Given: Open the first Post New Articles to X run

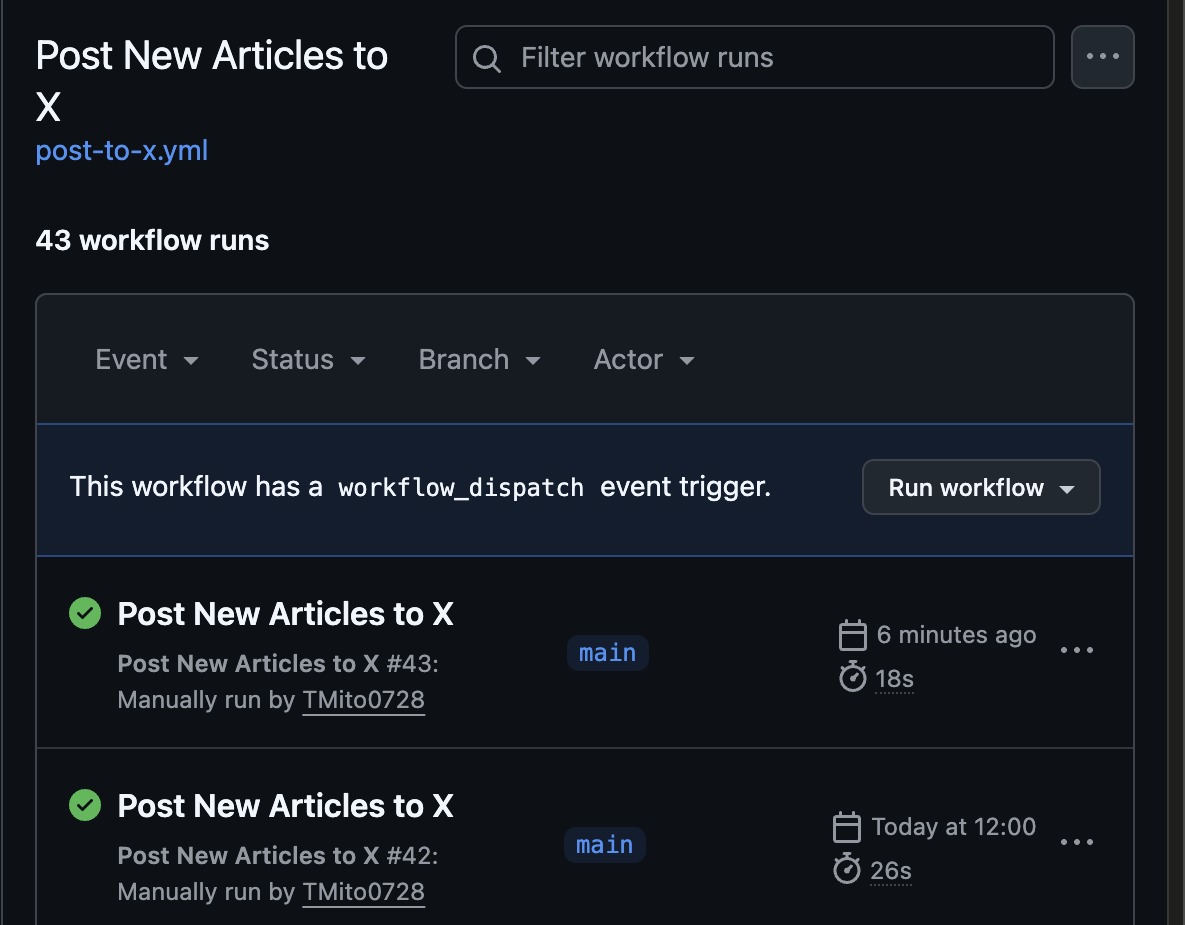Looking at the screenshot, I should (286, 614).
